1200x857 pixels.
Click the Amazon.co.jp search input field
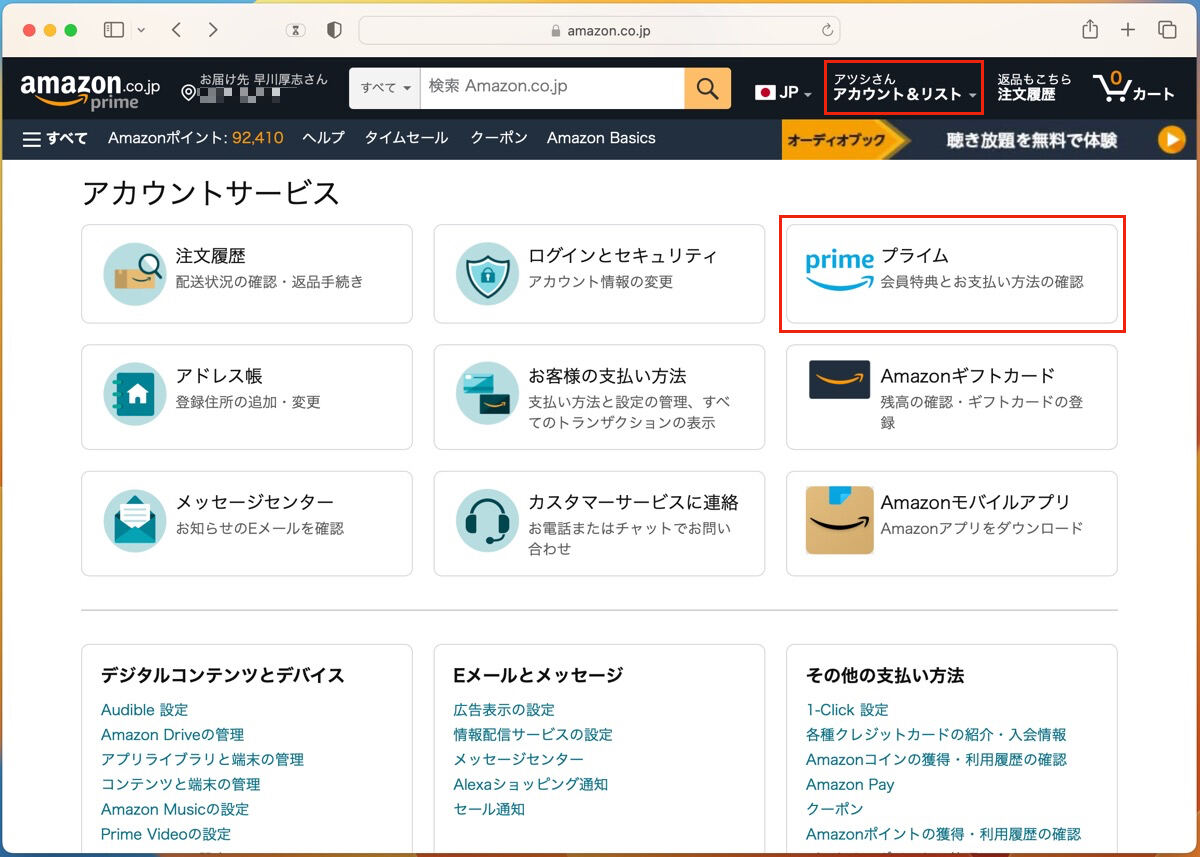pyautogui.click(x=552, y=88)
